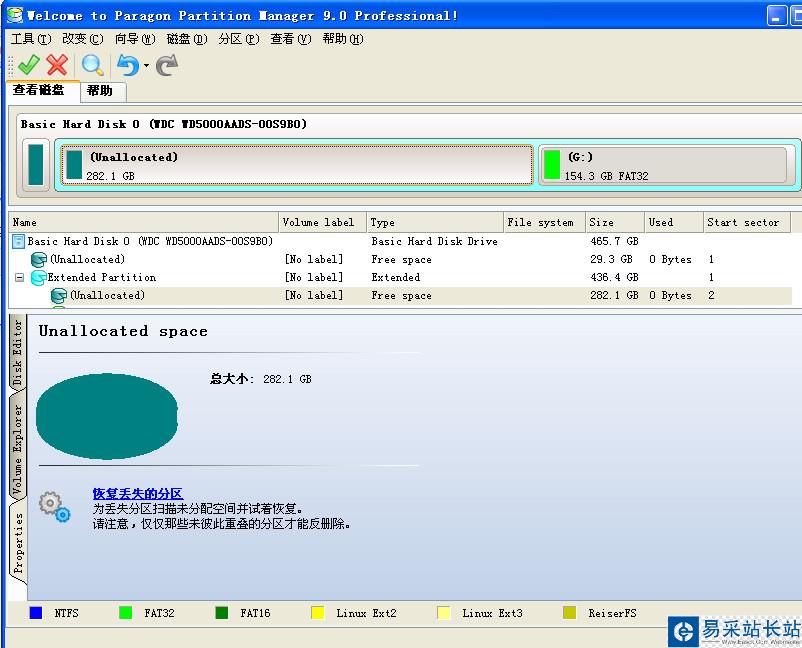
Task: Select the small unallocated block at disk map start
Action: [36, 165]
